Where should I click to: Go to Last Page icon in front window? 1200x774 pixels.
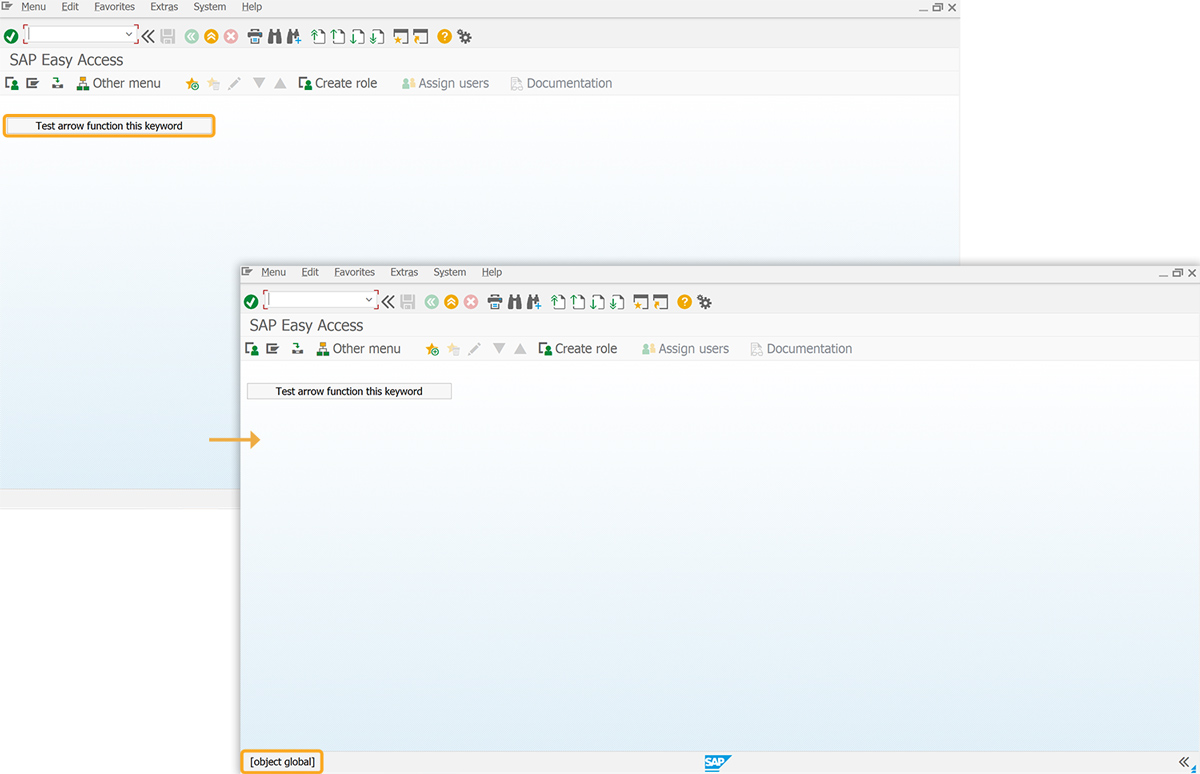coord(617,301)
